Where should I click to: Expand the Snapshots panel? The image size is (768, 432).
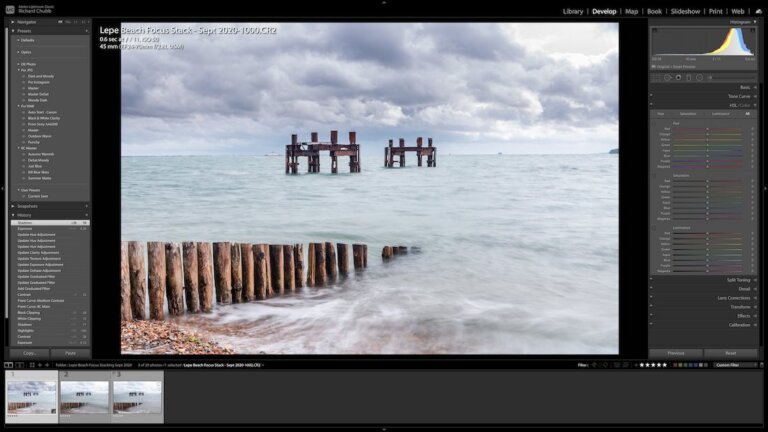[13, 206]
